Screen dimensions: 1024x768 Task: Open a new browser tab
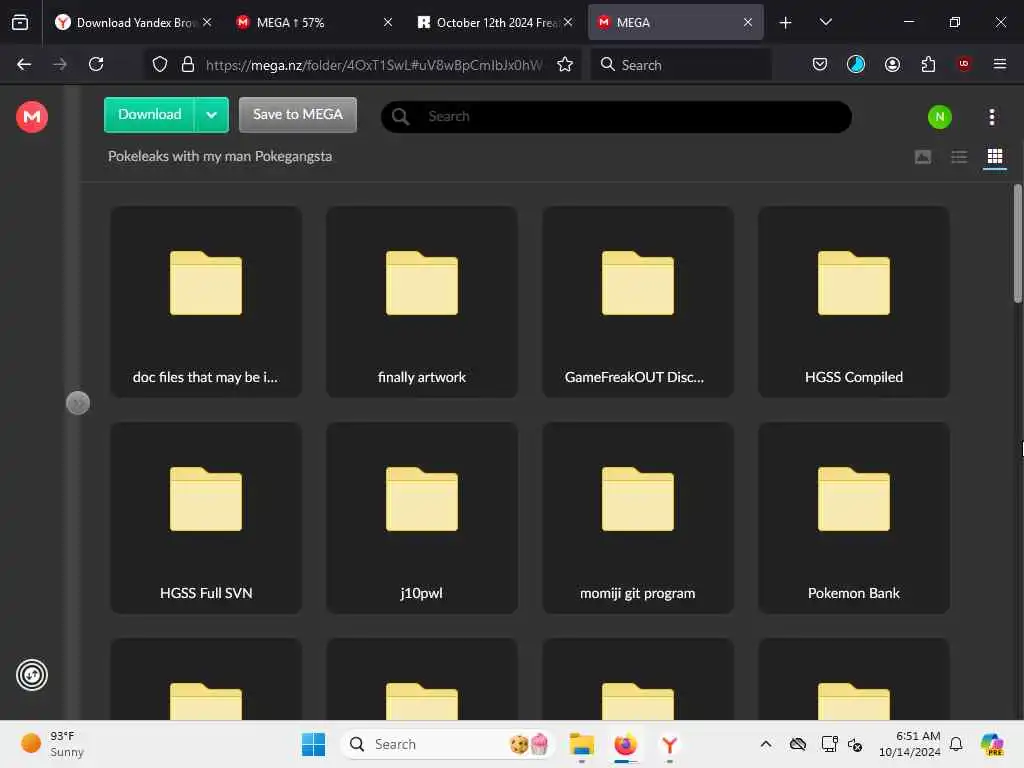(x=785, y=23)
